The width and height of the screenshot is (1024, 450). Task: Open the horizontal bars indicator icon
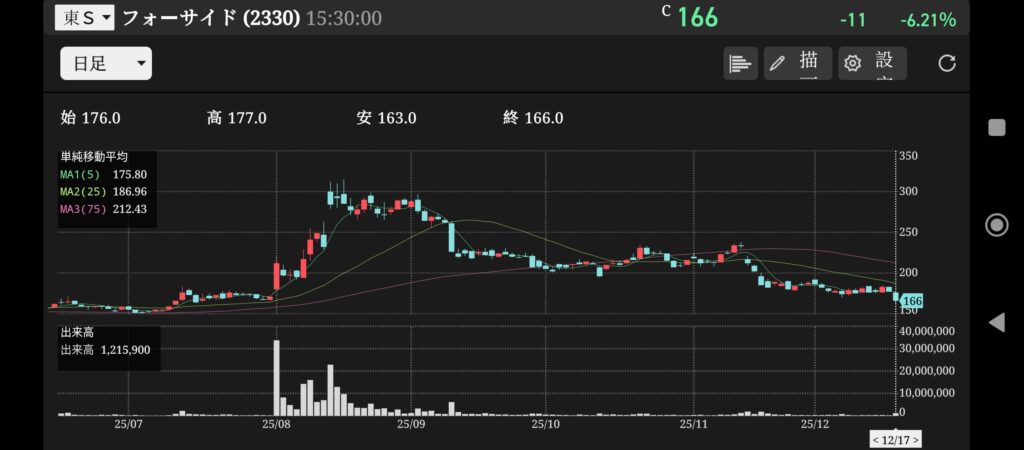point(740,63)
